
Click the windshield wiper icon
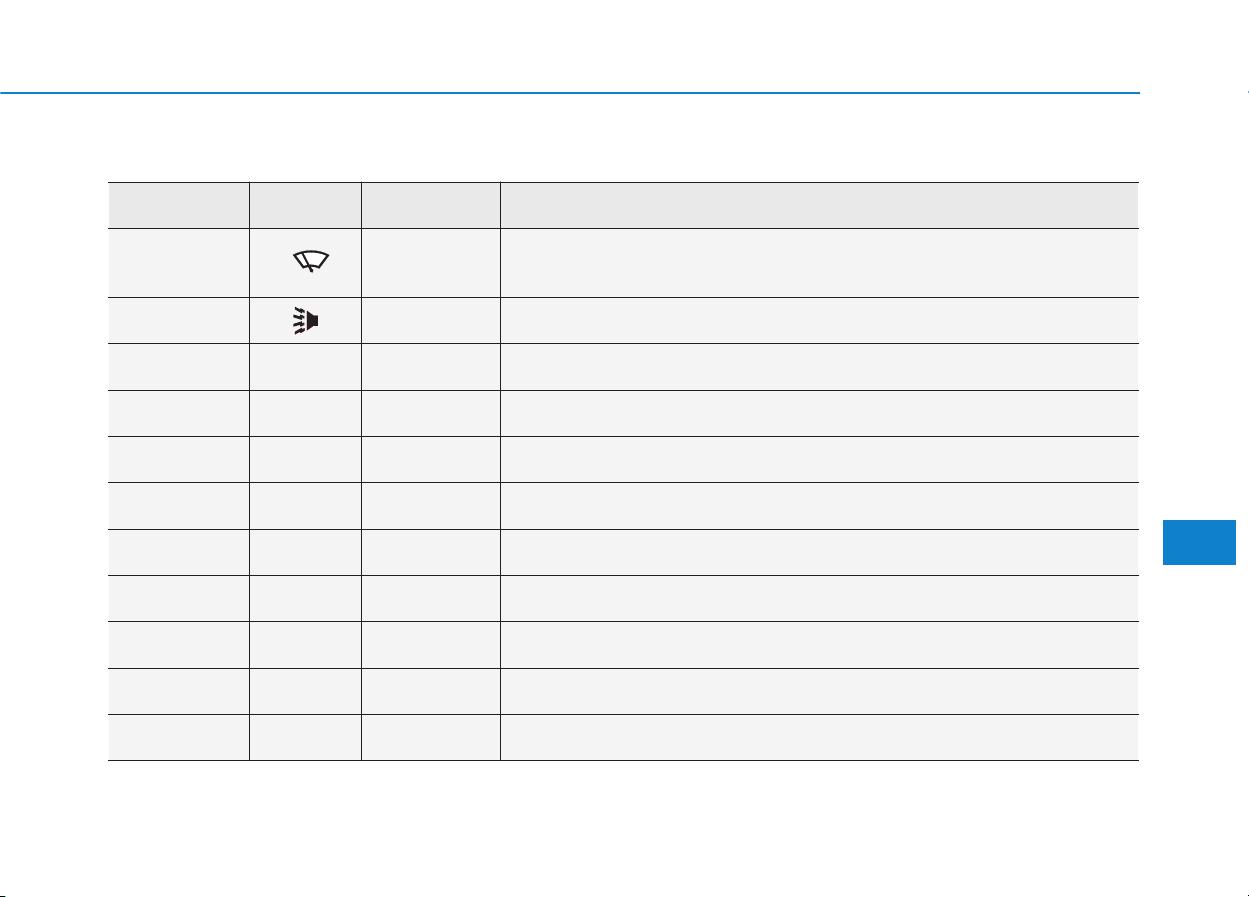[307, 263]
